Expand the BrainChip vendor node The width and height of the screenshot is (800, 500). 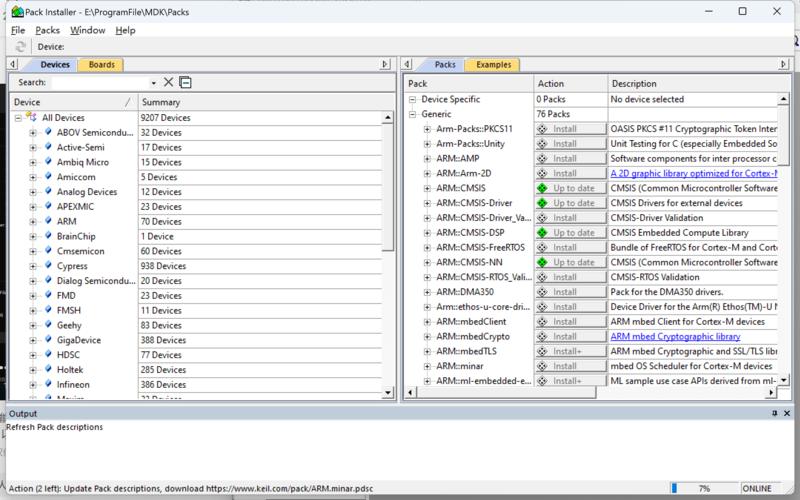pyautogui.click(x=33, y=236)
